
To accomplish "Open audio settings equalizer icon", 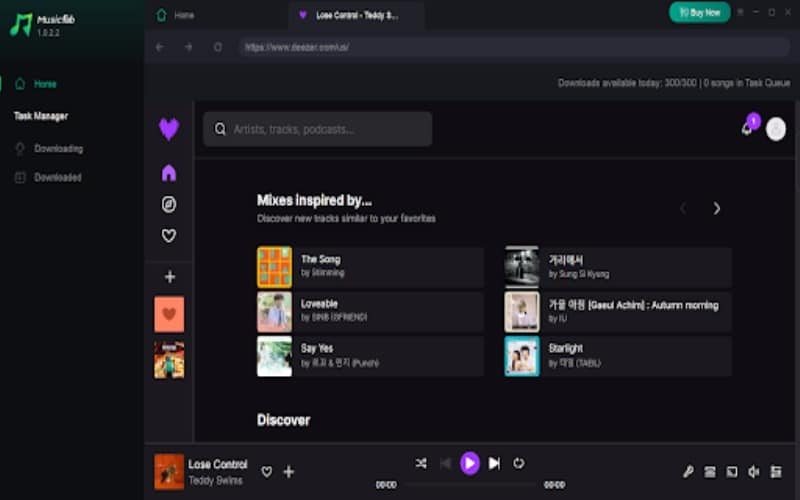I will (x=775, y=472).
